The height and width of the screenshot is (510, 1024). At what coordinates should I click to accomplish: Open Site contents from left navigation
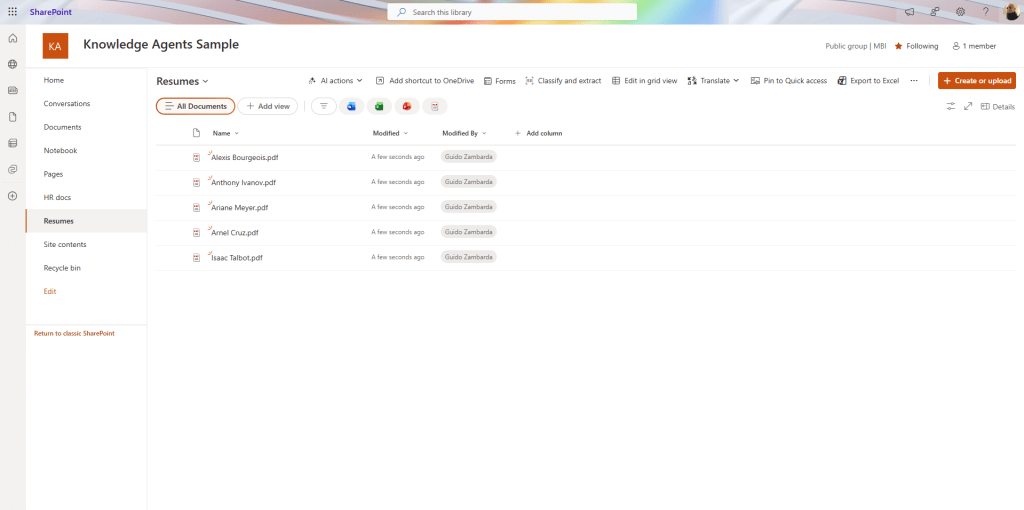tap(65, 244)
